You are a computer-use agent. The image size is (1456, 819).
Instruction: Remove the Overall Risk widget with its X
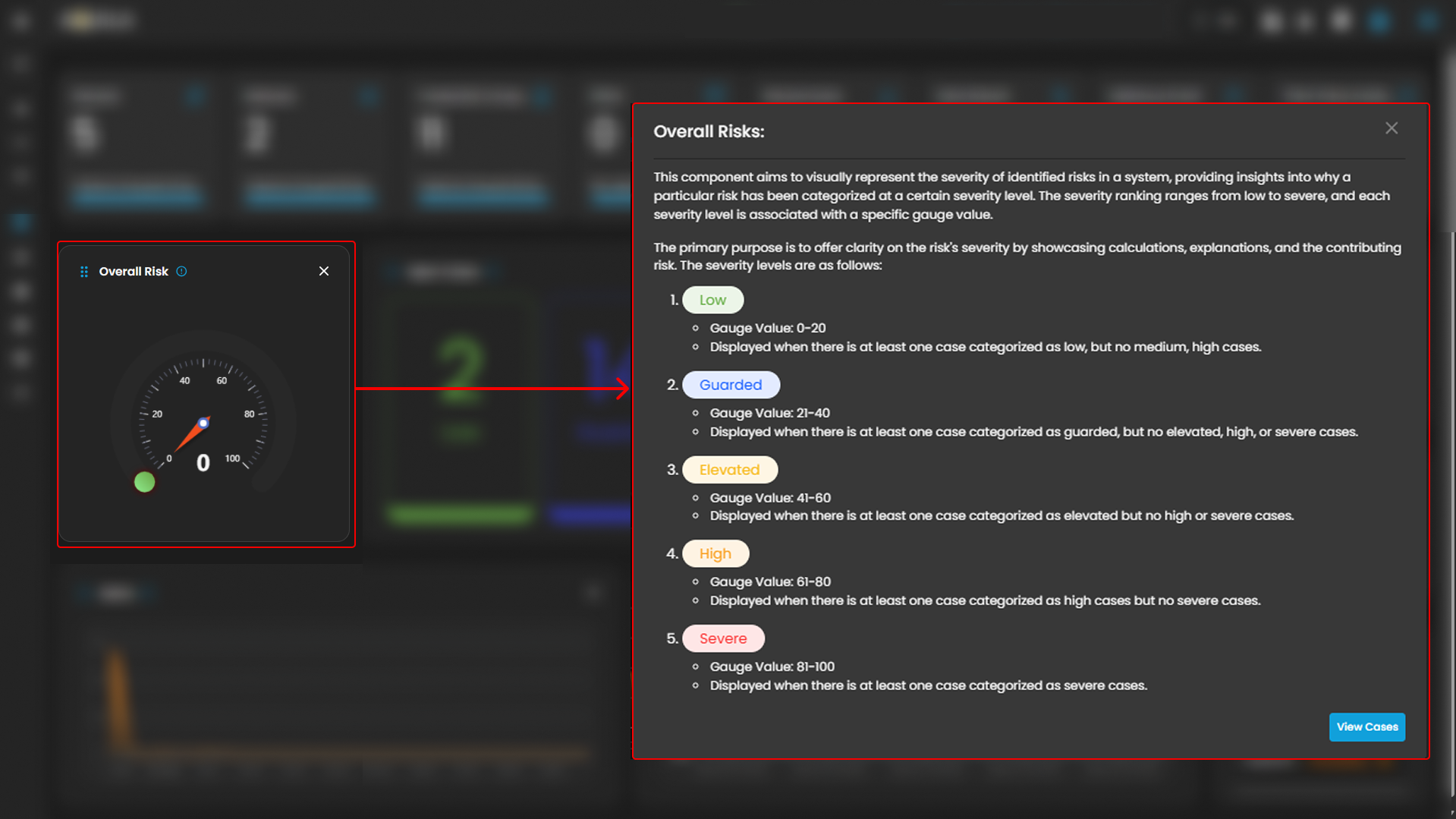[324, 272]
